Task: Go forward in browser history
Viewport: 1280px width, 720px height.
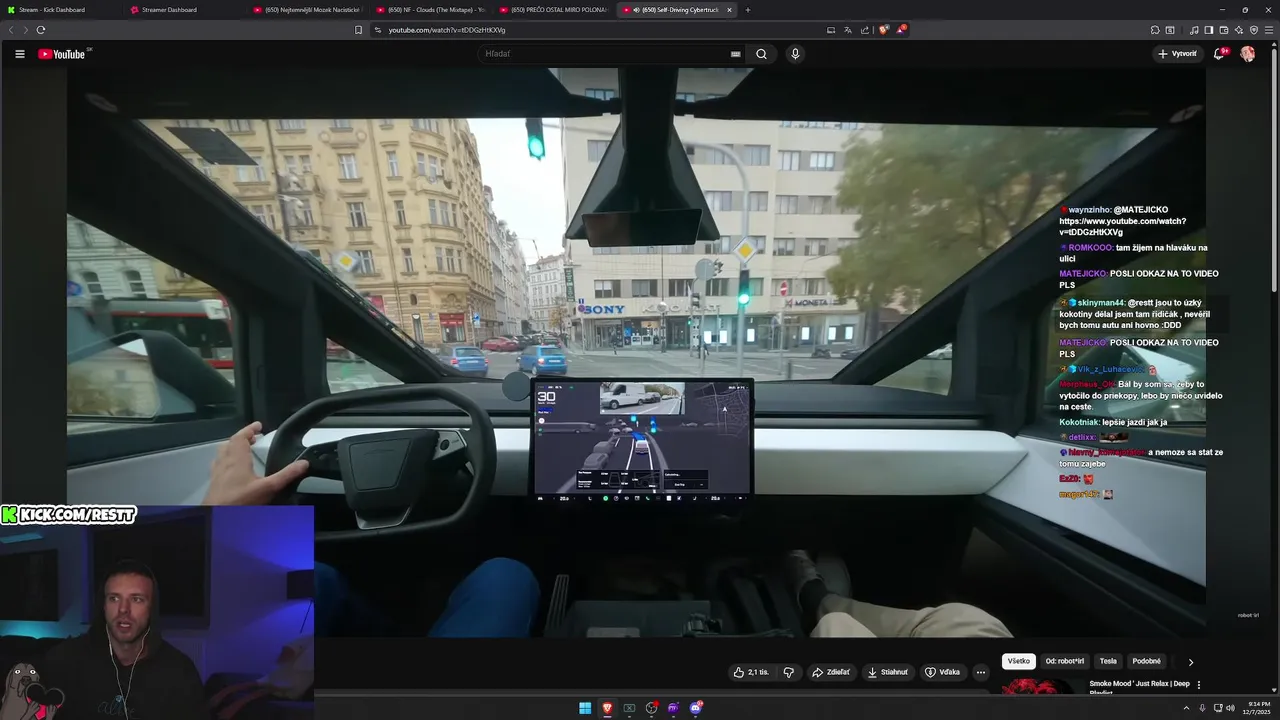Action: pyautogui.click(x=26, y=30)
